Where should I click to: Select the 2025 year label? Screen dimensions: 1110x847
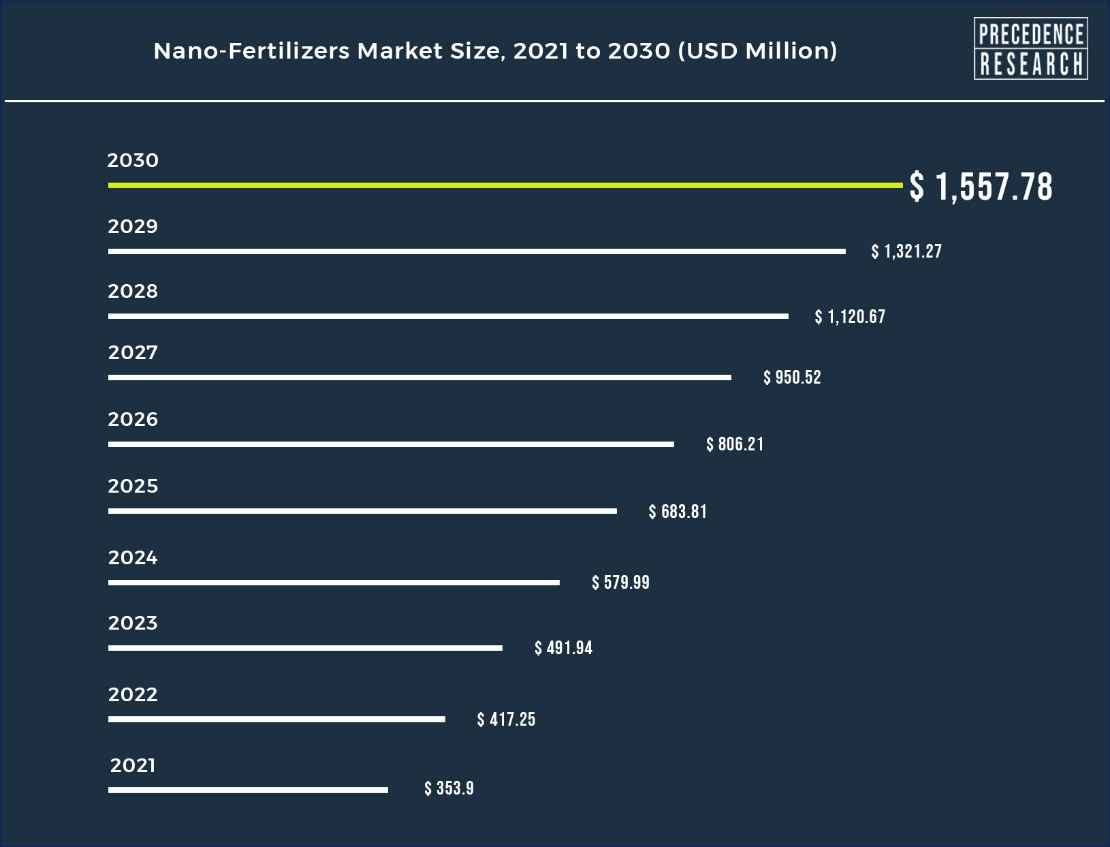pyautogui.click(x=133, y=487)
